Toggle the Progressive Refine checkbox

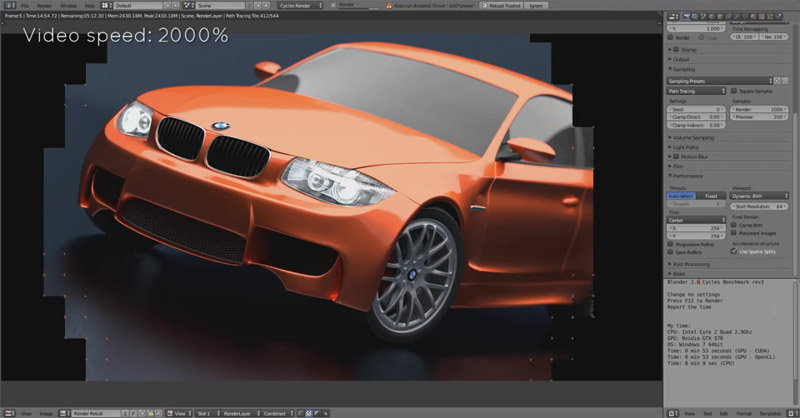[x=672, y=244]
